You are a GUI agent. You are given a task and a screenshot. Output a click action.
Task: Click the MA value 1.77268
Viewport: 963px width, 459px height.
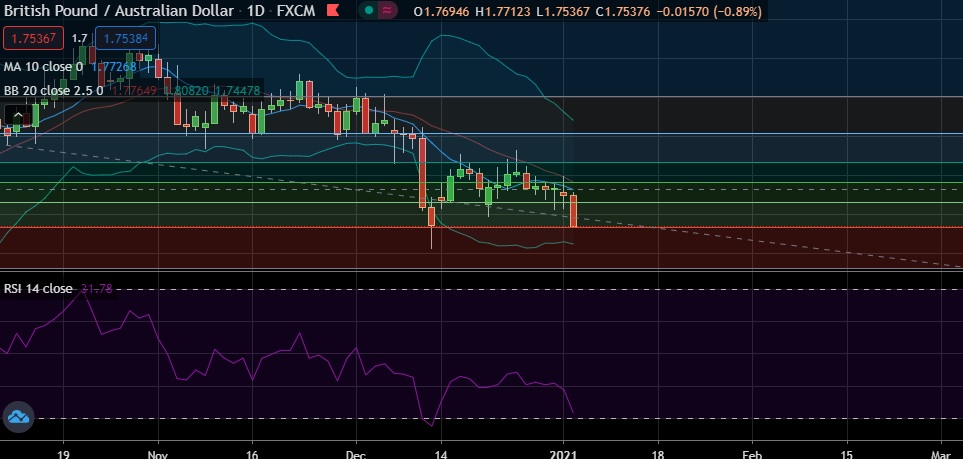pos(115,66)
